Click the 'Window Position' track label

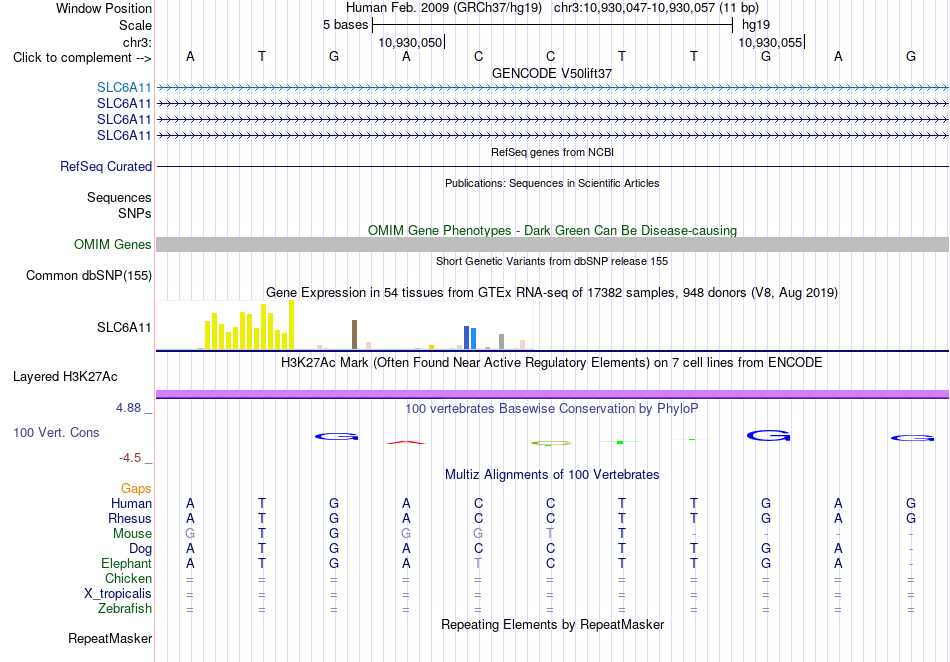[104, 8]
